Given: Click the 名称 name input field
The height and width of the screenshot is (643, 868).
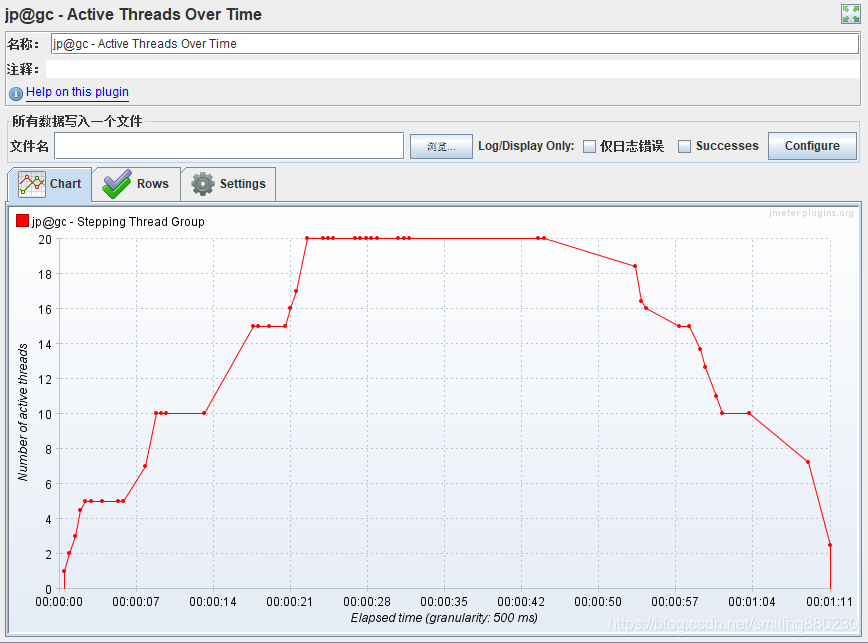Looking at the screenshot, I should tap(454, 44).
